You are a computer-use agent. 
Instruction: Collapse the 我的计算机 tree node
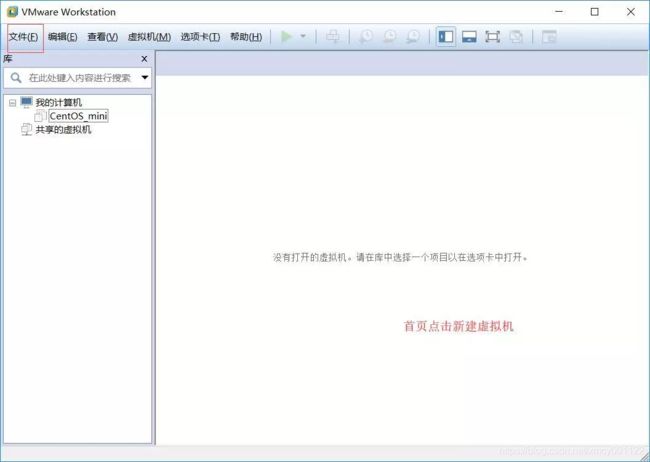pyautogui.click(x=13, y=102)
